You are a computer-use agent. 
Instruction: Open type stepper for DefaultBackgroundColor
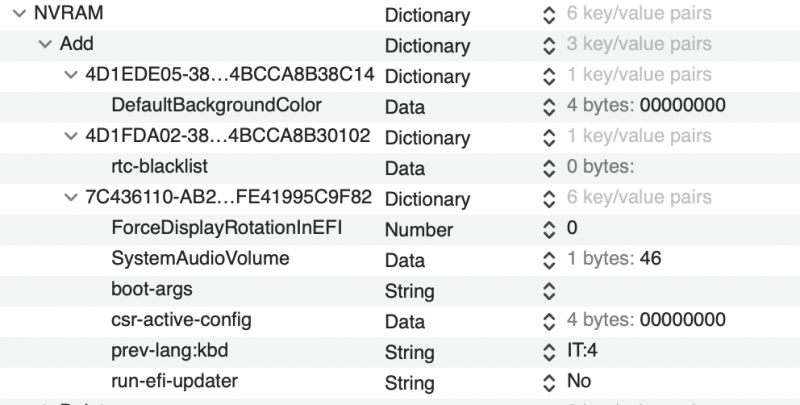coord(547,106)
